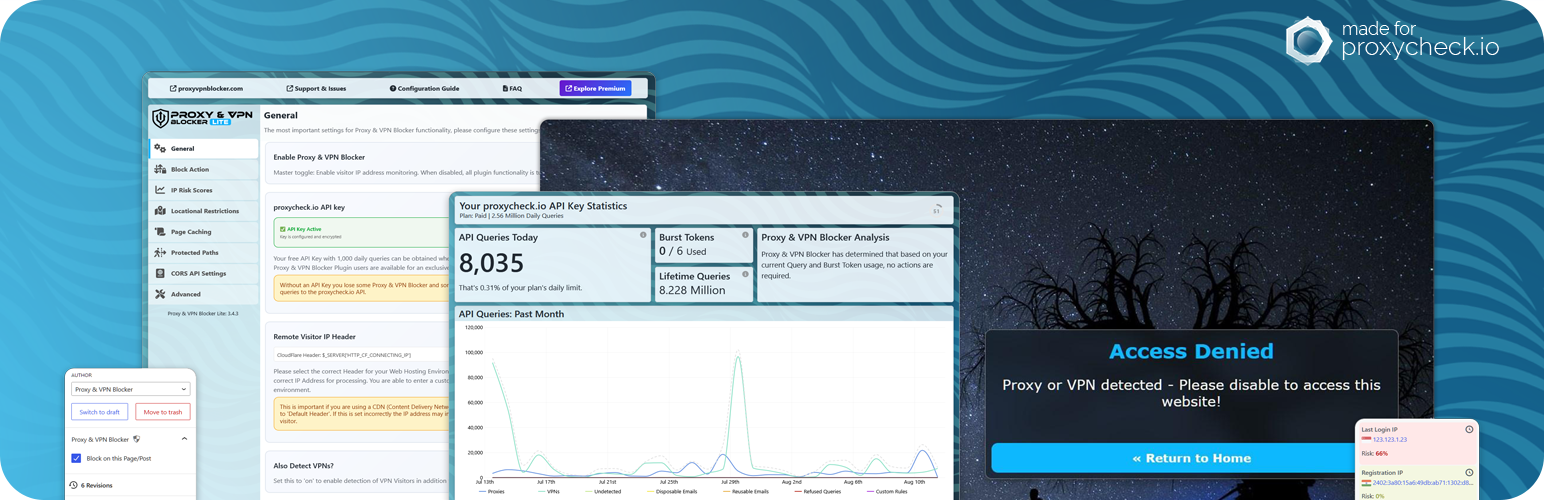Screen dimensions: 1544x500
Task: Click the Move to trash button
Action: coord(162,412)
